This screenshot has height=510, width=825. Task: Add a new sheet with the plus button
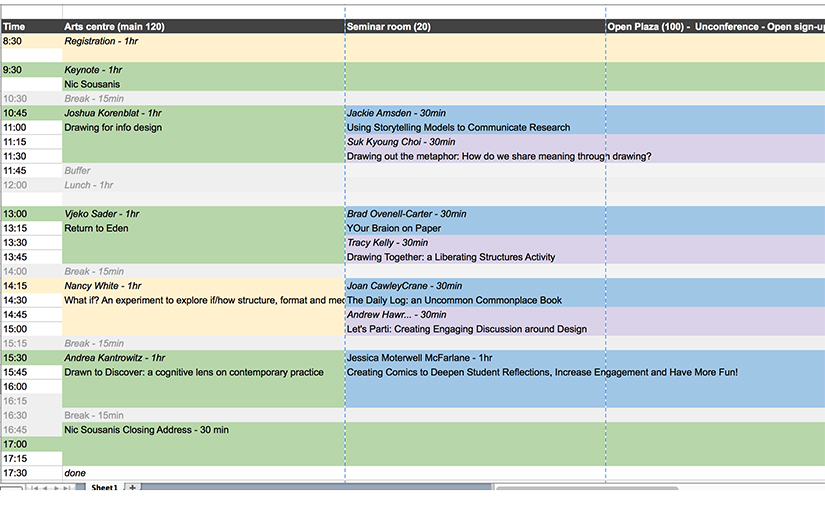132,487
